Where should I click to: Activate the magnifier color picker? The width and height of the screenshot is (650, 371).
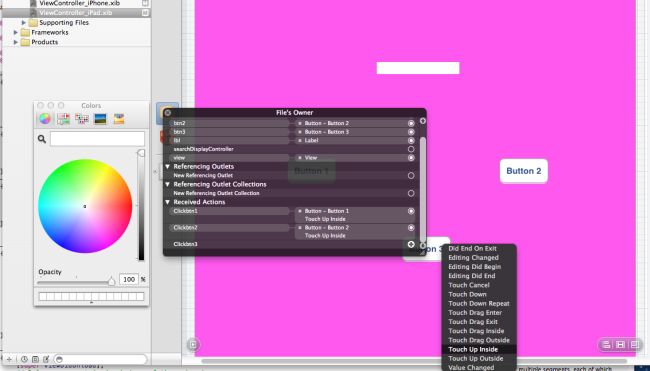pyautogui.click(x=42, y=139)
